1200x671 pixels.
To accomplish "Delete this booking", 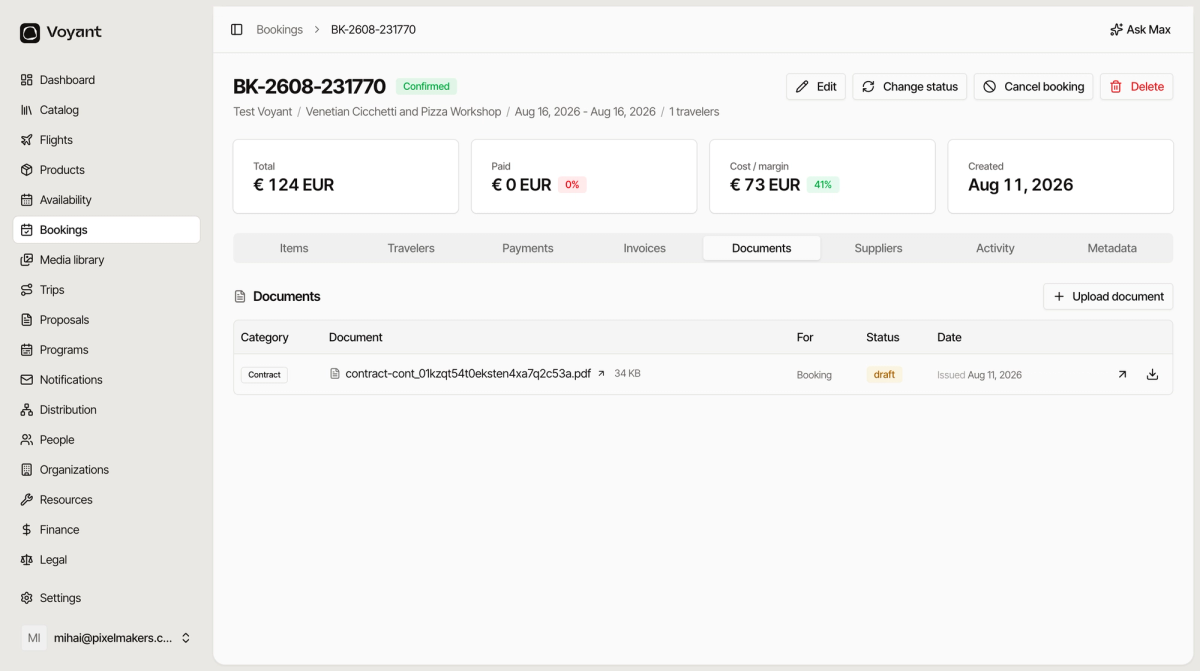I will (1137, 87).
